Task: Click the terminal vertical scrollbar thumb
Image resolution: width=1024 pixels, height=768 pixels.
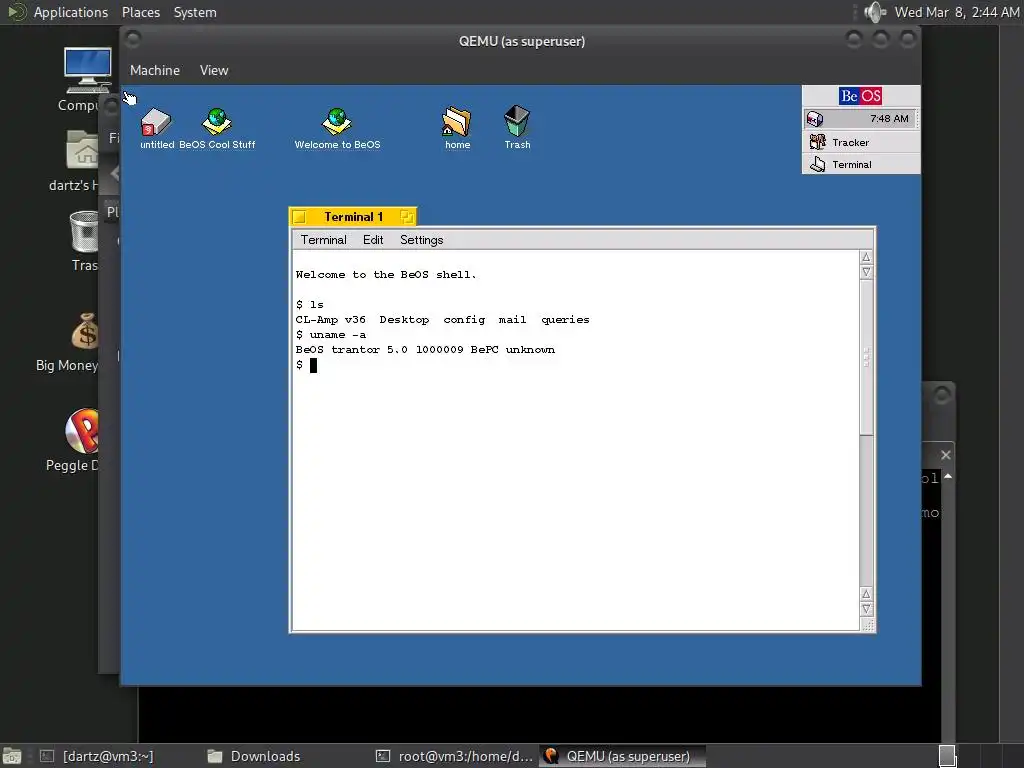Action: tap(866, 357)
